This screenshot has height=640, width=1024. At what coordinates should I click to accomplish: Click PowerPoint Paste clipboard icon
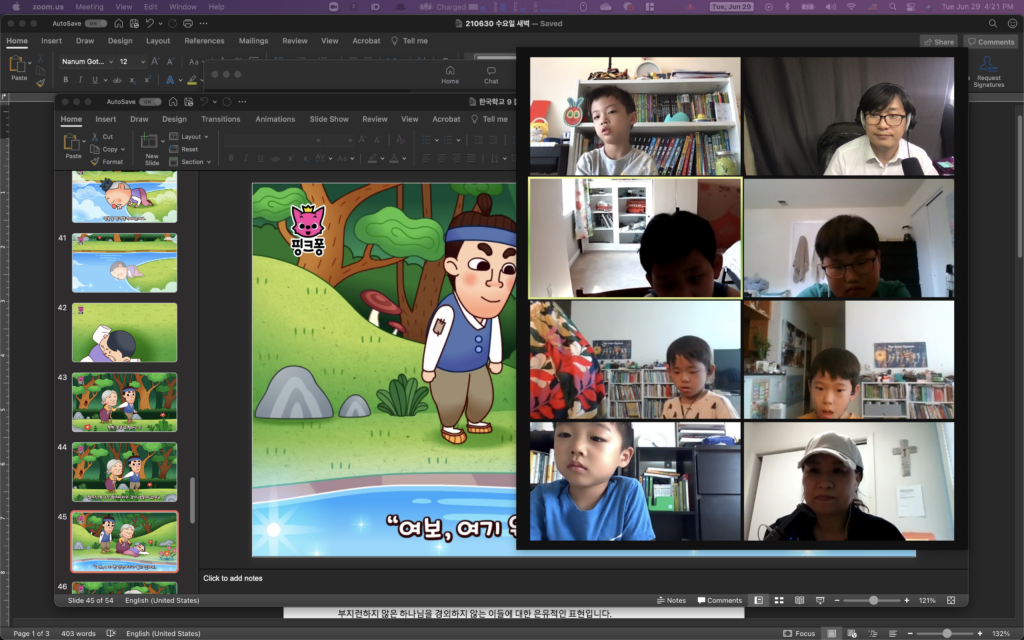pyautogui.click(x=73, y=142)
